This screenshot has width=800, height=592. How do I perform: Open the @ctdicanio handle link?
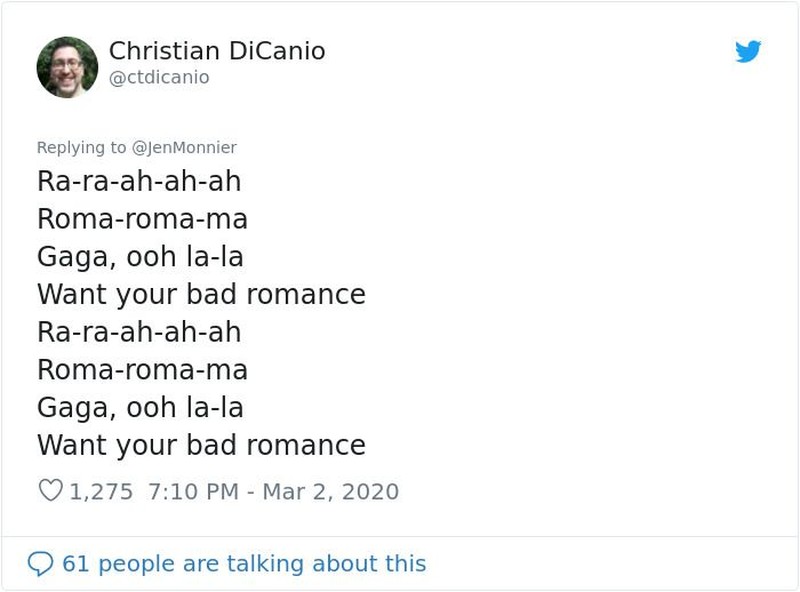(158, 77)
